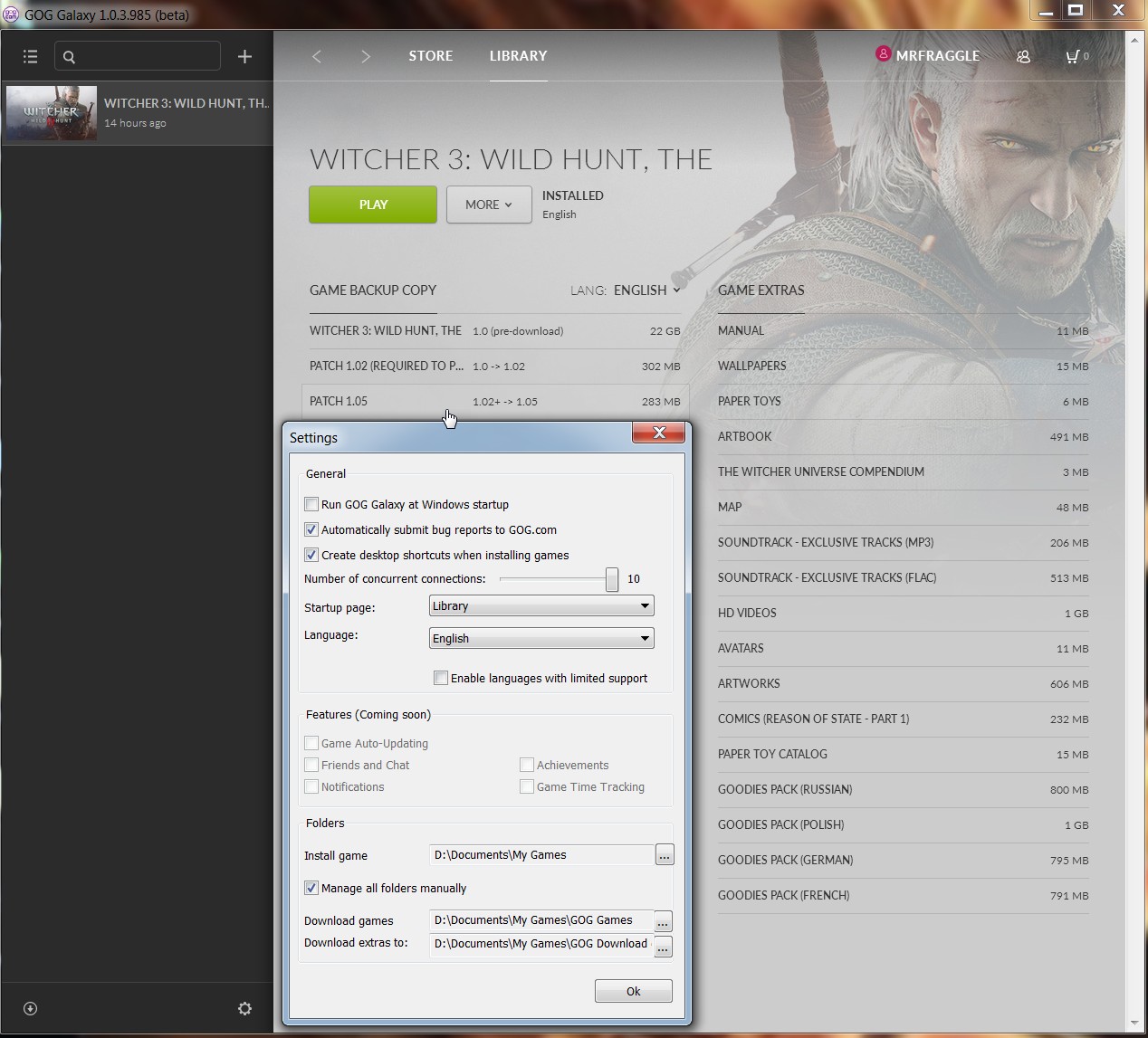1148x1038 pixels.
Task: Confirm settings with Ok button
Action: click(633, 991)
